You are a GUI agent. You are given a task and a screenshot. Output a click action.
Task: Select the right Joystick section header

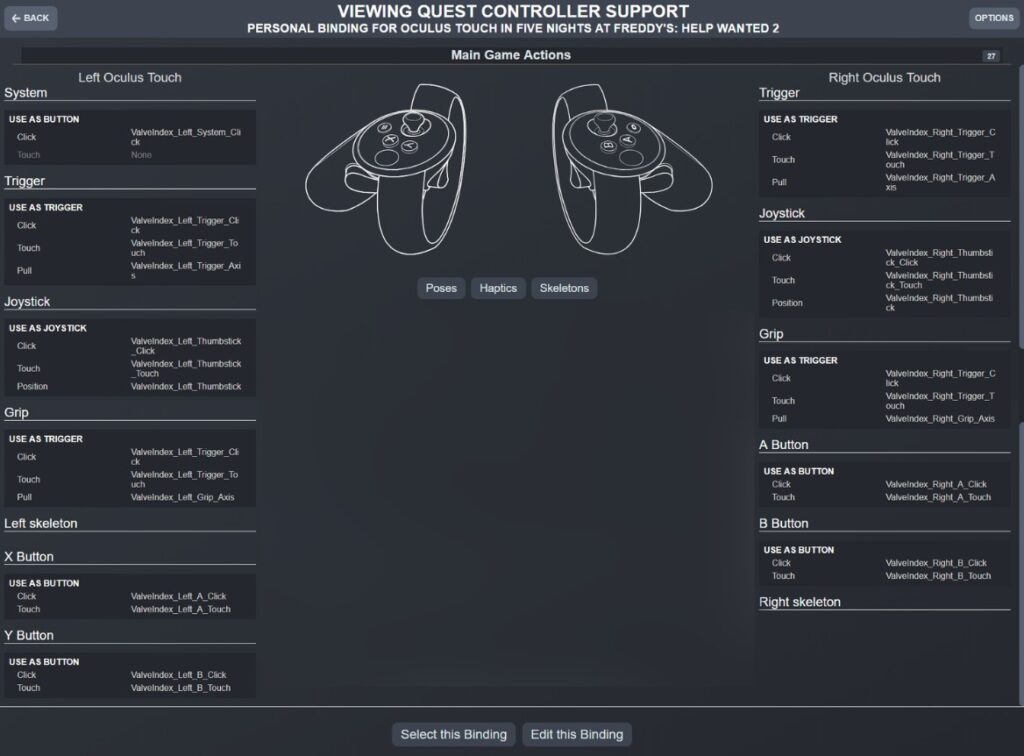click(x=884, y=214)
